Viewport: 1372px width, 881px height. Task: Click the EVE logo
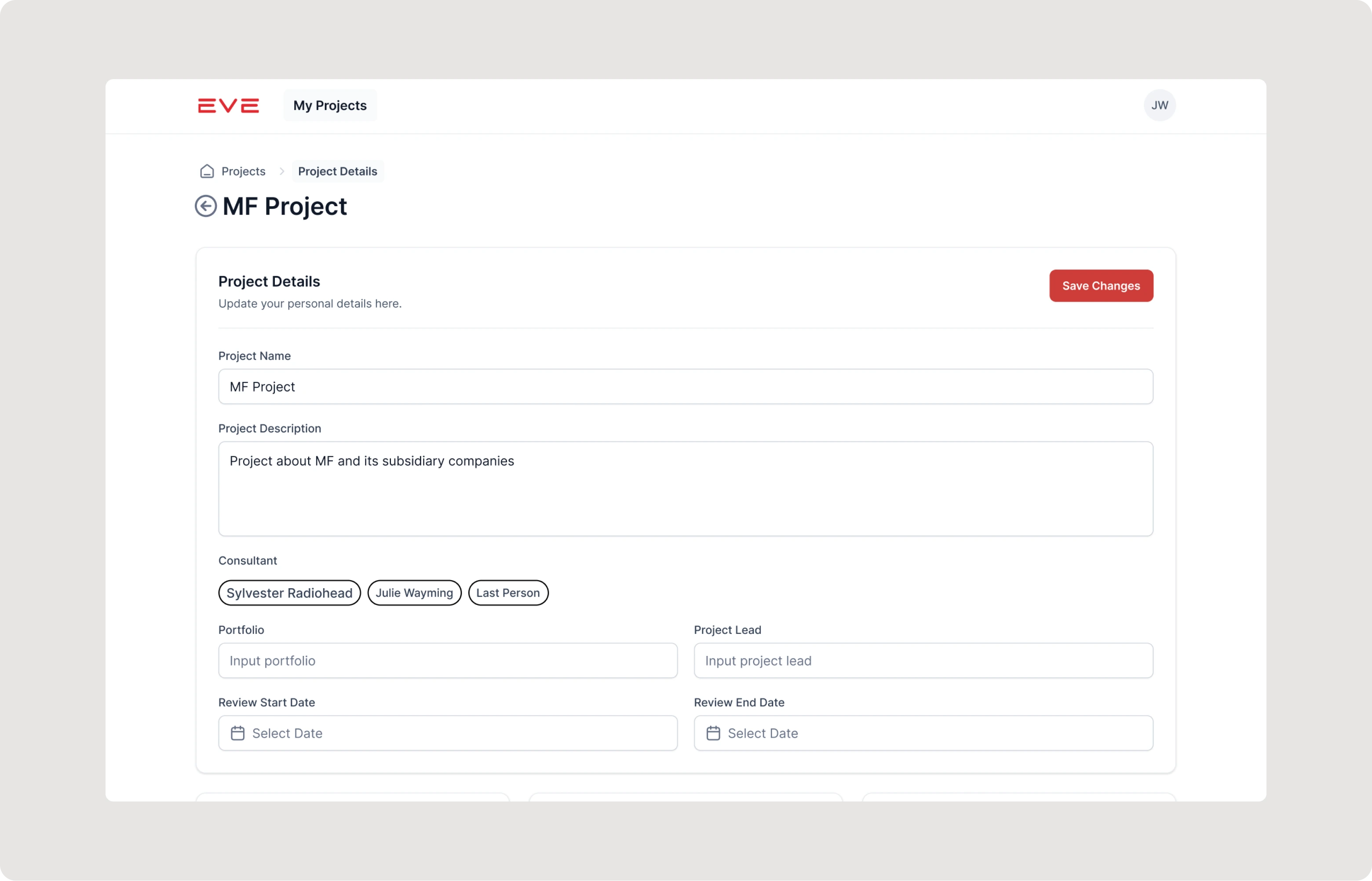pos(228,106)
